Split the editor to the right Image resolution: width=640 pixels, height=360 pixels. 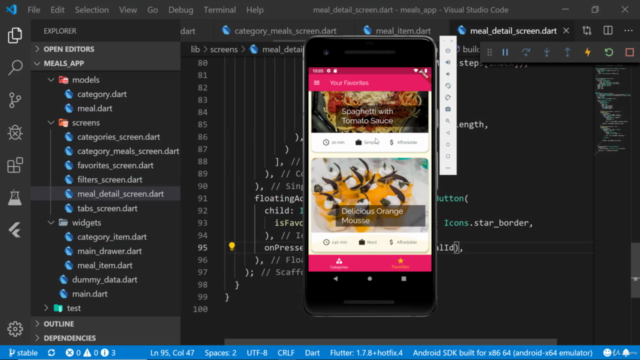[x=608, y=31]
